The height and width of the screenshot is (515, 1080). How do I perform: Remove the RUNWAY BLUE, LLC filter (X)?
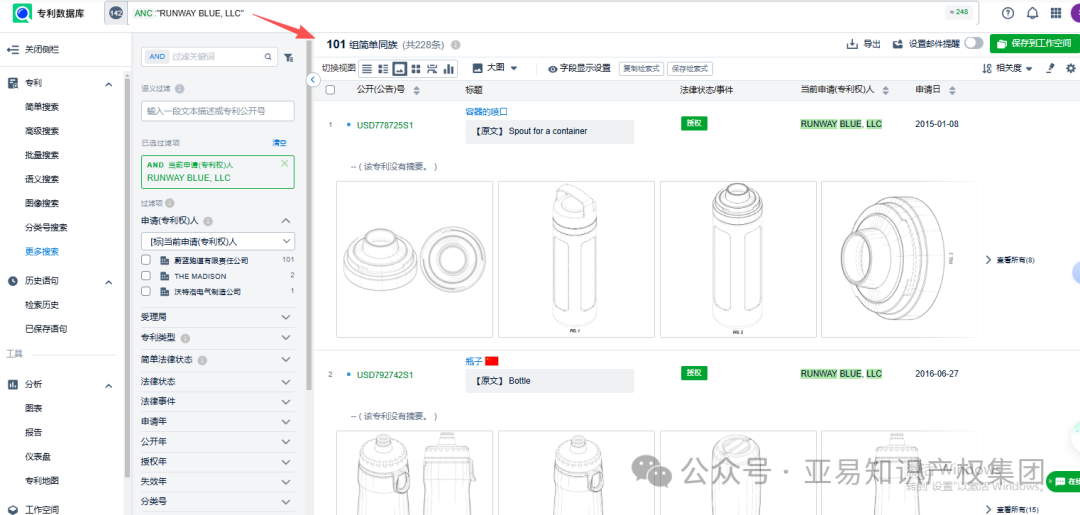284,164
